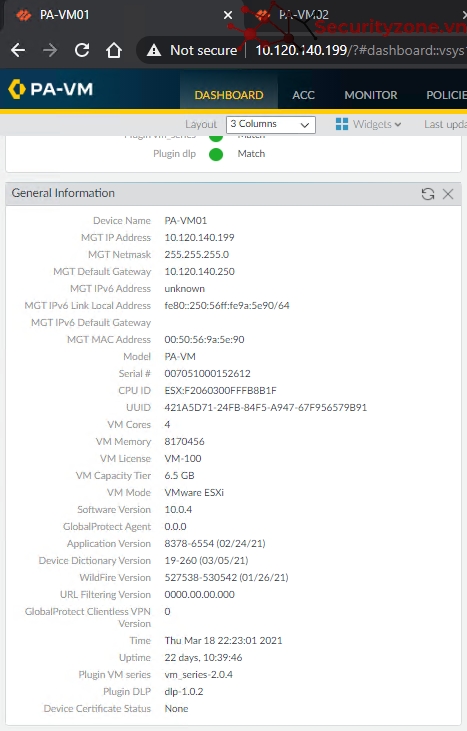Viewport: 467px width, 731px height.
Task: Select GlobalProtect Agent value 0.0.0
Action: 175,527
